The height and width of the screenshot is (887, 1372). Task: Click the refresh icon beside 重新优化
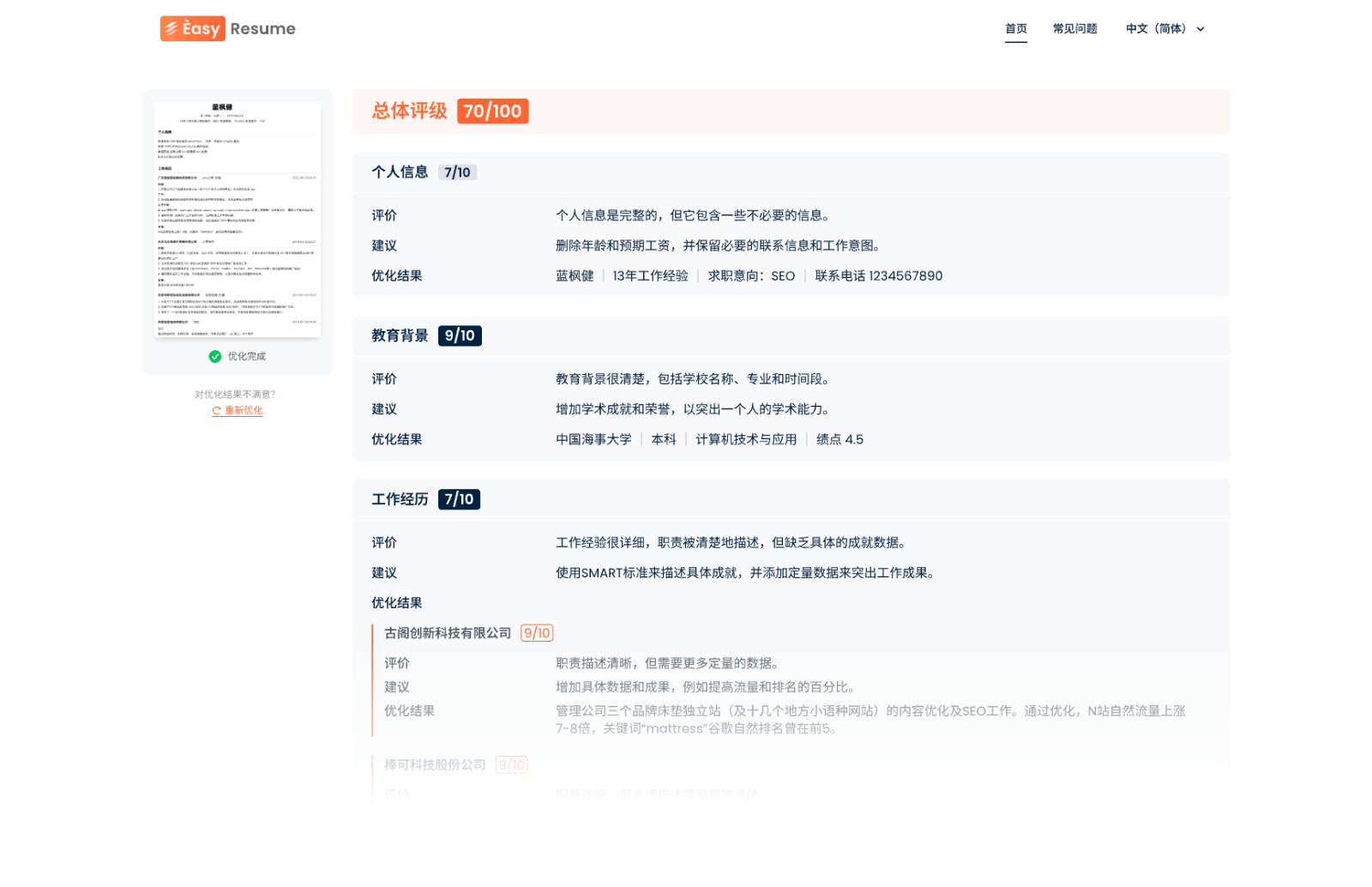(217, 411)
